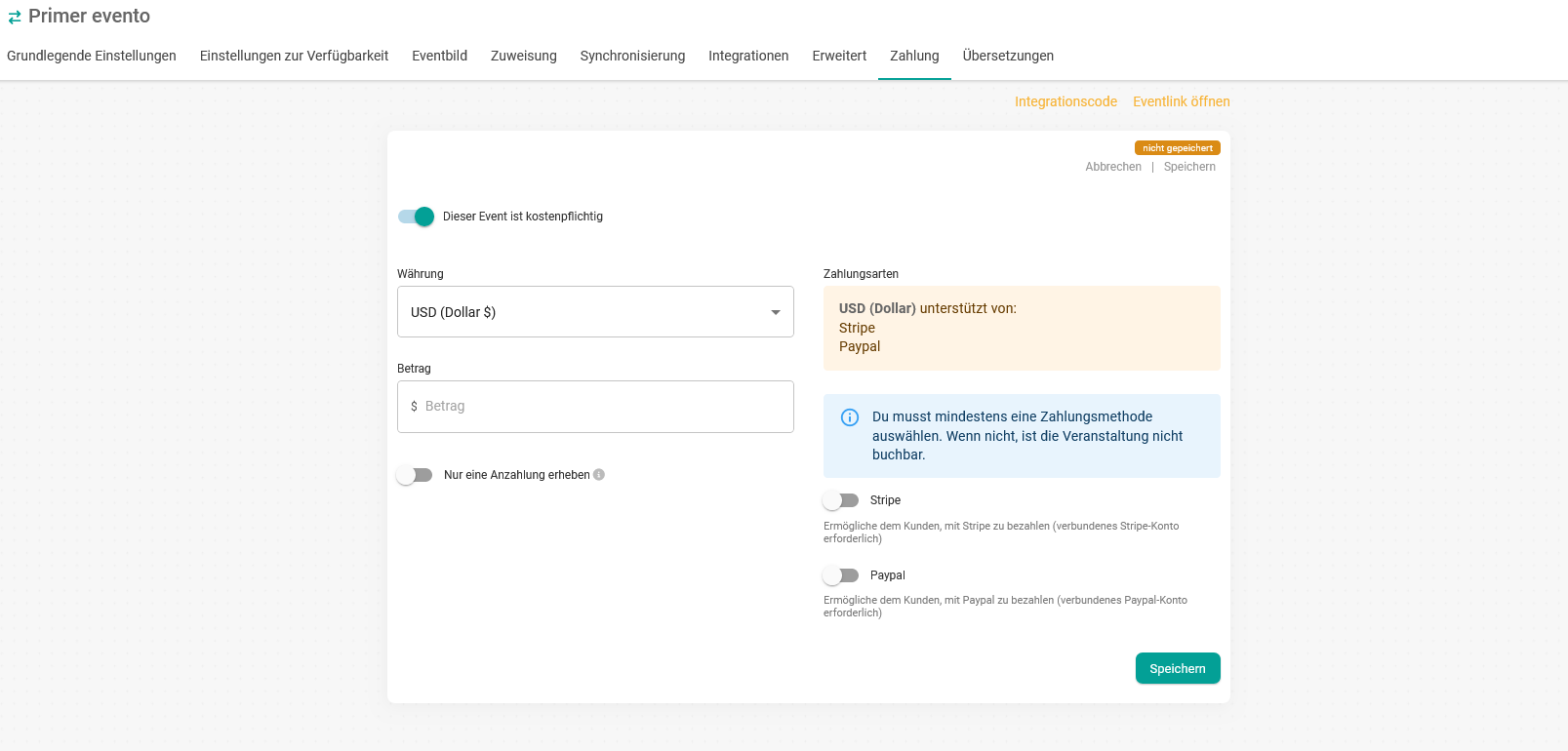Open the Integrationscode link
The image size is (1568, 751).
(x=1065, y=101)
